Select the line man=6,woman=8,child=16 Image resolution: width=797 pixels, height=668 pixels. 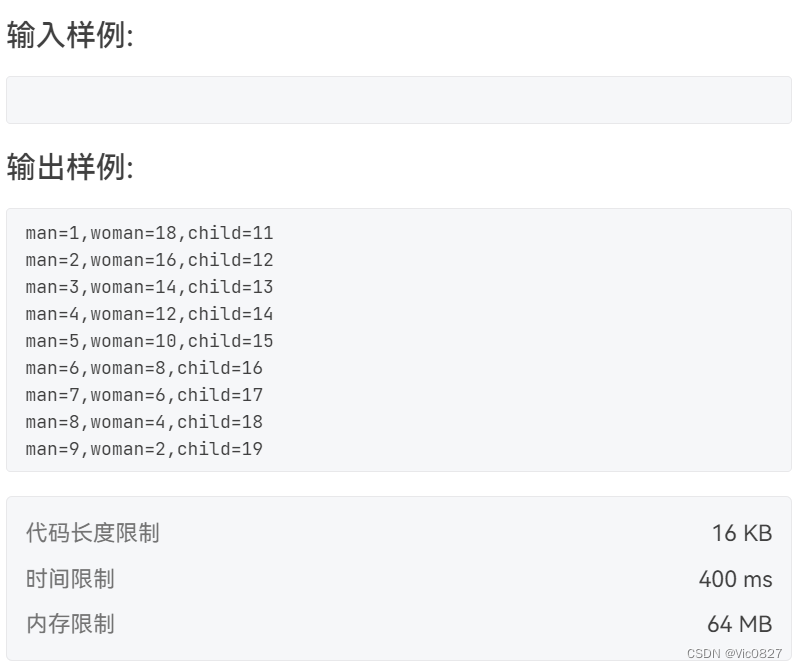(144, 368)
